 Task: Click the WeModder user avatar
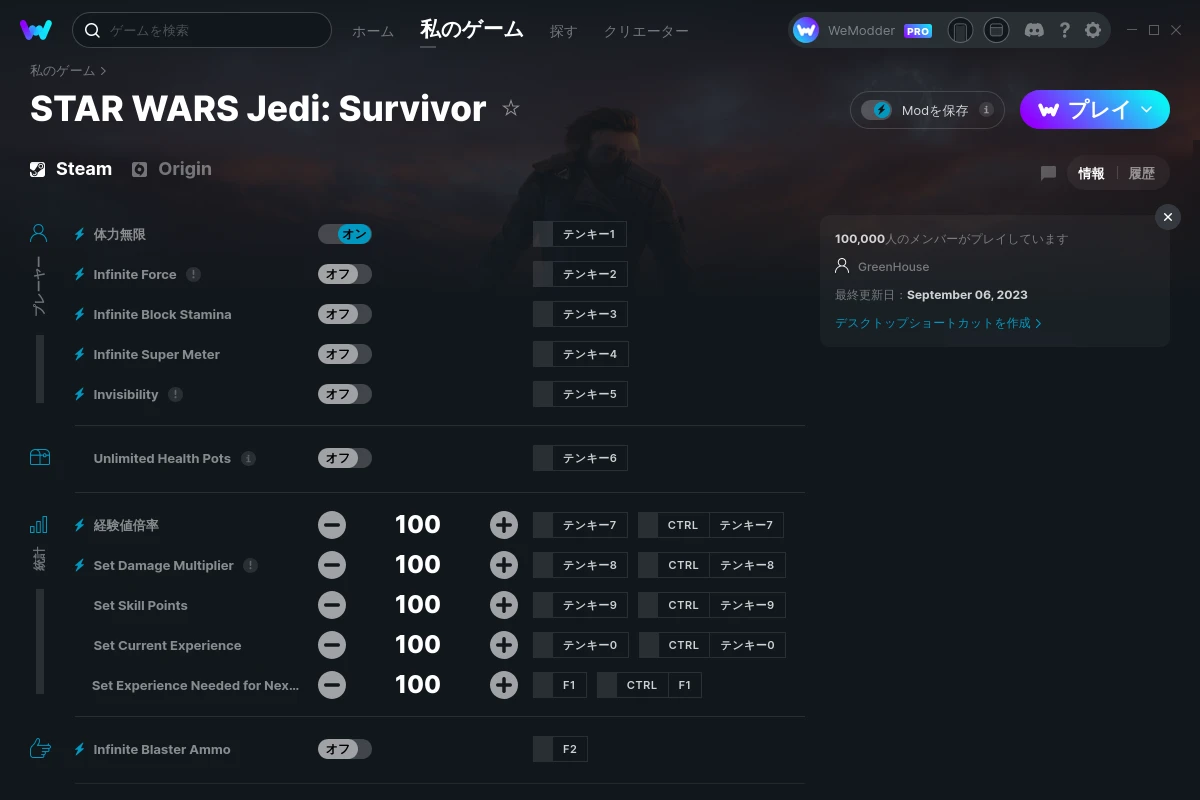(806, 30)
